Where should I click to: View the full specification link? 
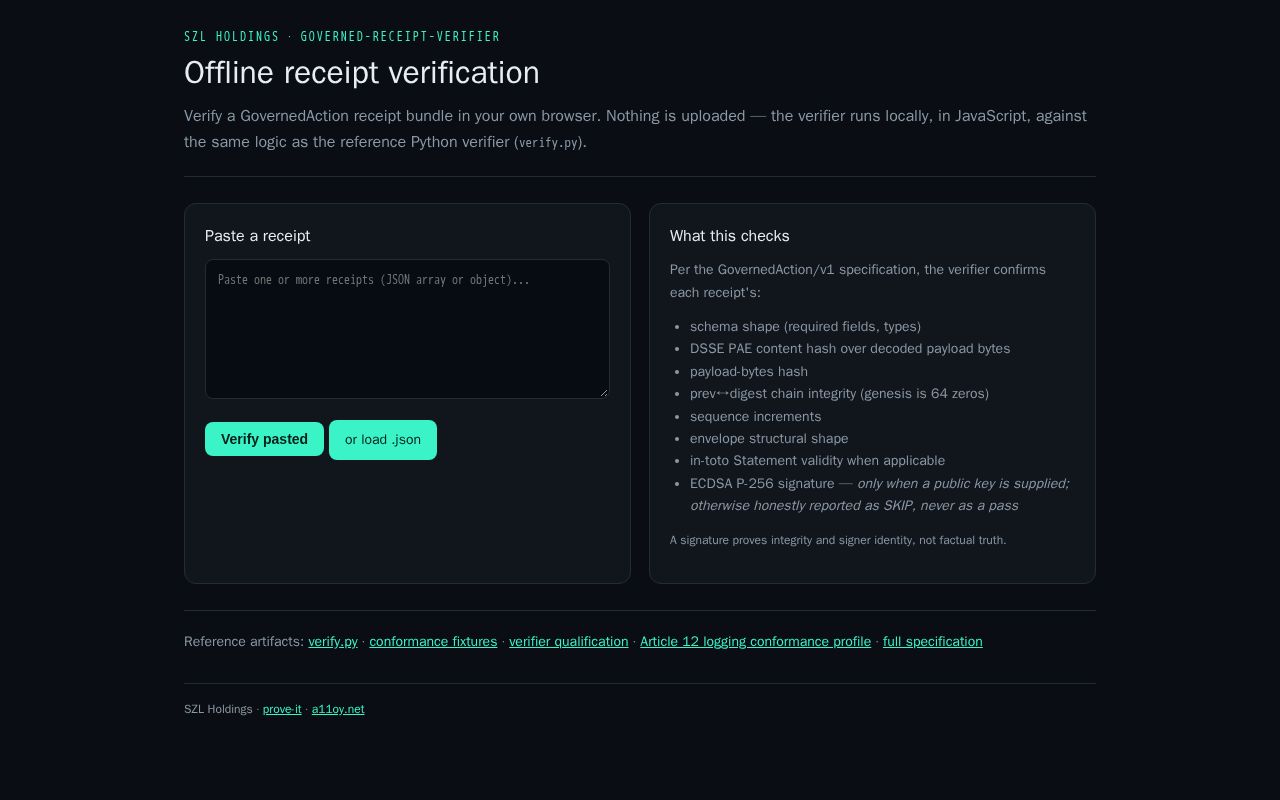point(933,641)
